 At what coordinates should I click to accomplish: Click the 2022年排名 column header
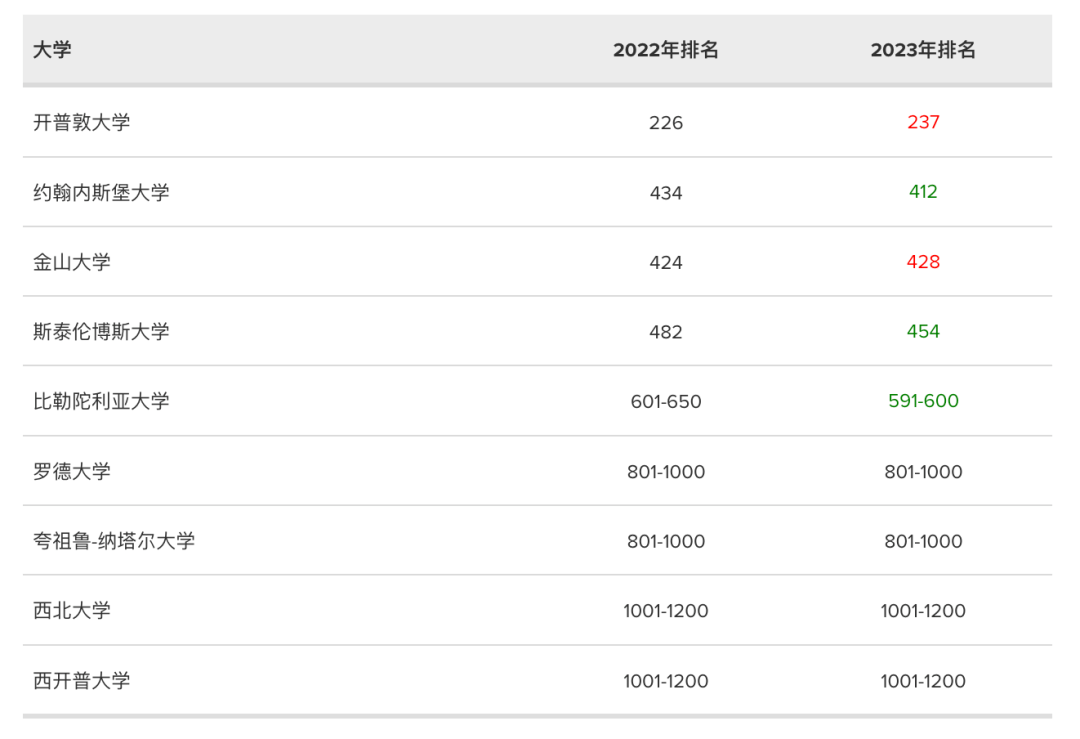point(666,50)
